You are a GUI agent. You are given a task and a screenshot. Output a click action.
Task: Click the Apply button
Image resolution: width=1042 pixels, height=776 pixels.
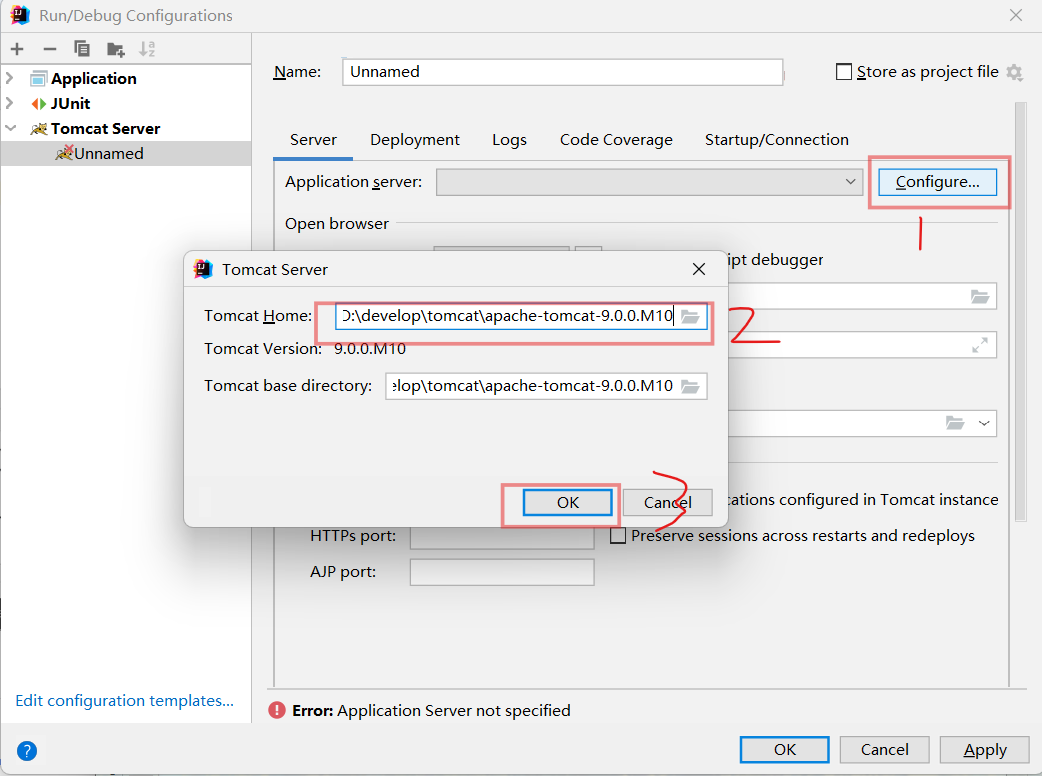coord(984,749)
